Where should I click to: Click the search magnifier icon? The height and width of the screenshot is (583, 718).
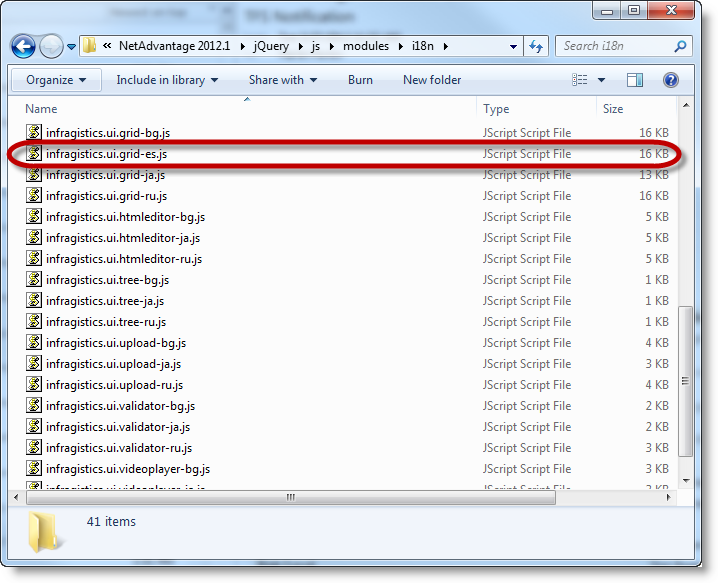coord(680,46)
